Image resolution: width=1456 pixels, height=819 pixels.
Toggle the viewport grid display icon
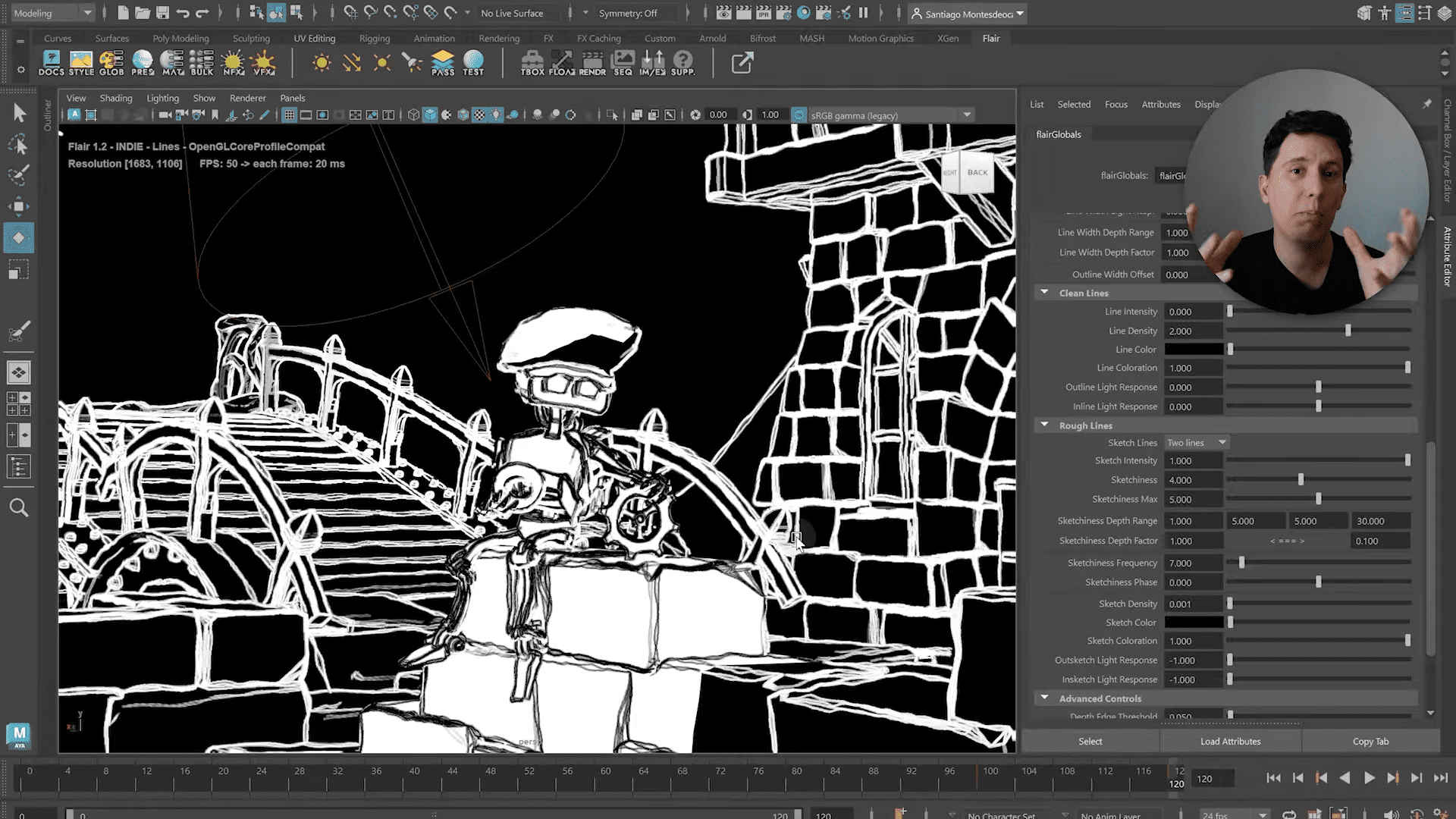point(289,115)
